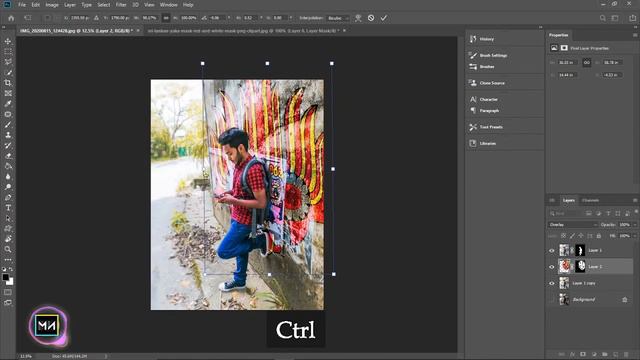Open the Window menu
Screen dimensions: 640x360
169,5
